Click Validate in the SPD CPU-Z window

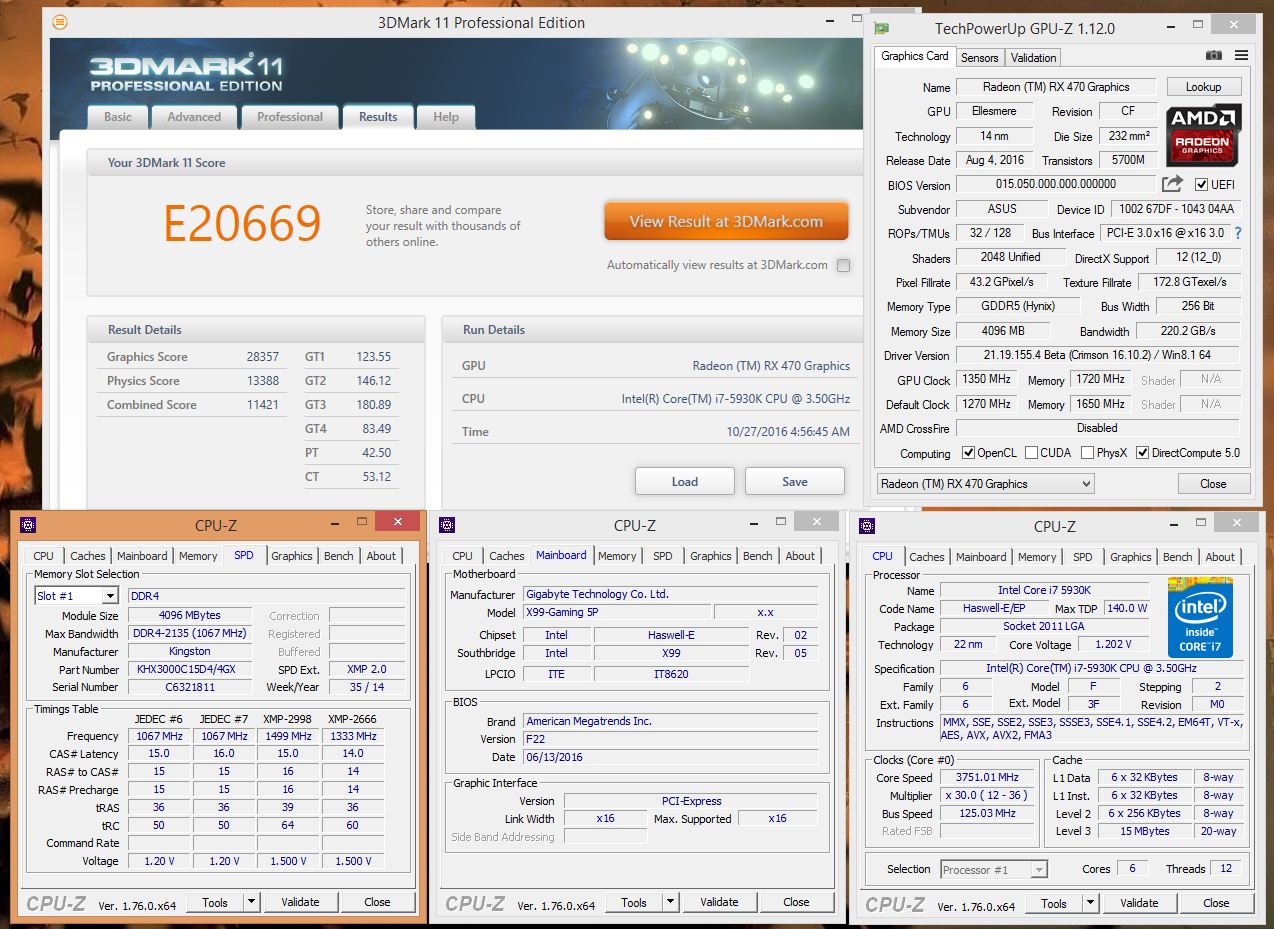point(300,902)
